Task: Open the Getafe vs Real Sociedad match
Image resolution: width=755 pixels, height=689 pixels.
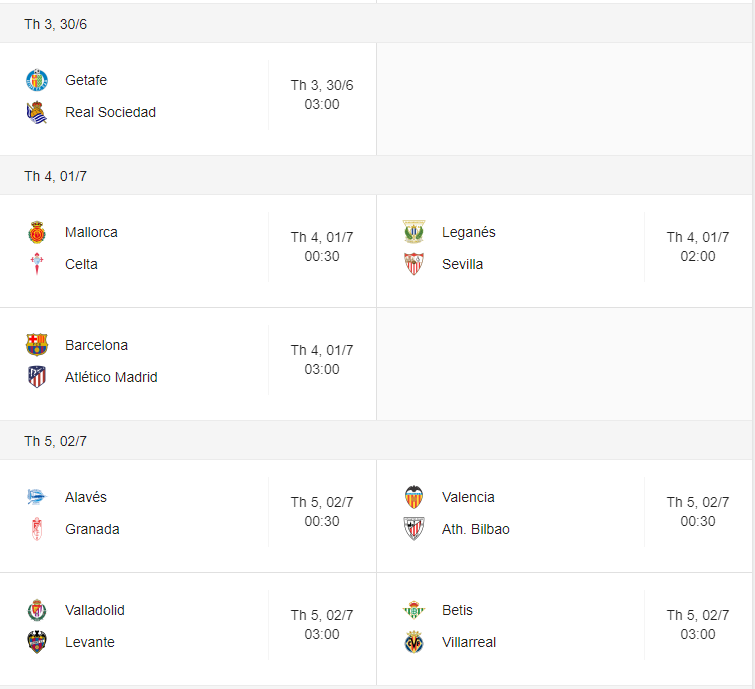Action: click(x=188, y=99)
